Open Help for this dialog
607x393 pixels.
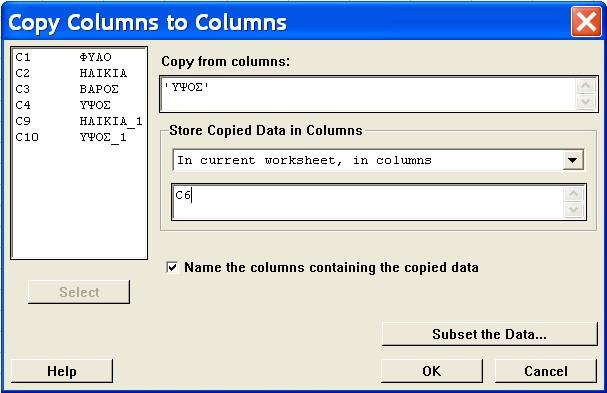pyautogui.click(x=62, y=371)
